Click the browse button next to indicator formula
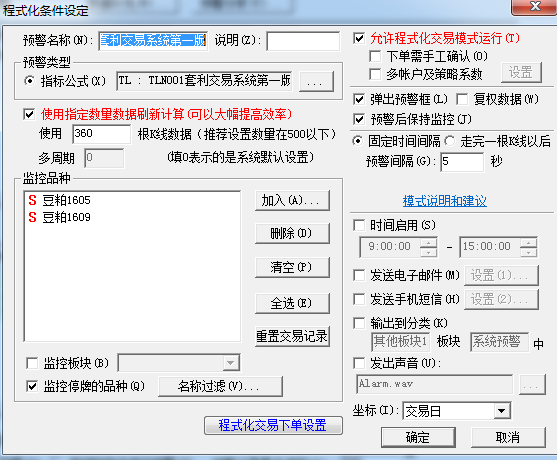 click(x=316, y=81)
